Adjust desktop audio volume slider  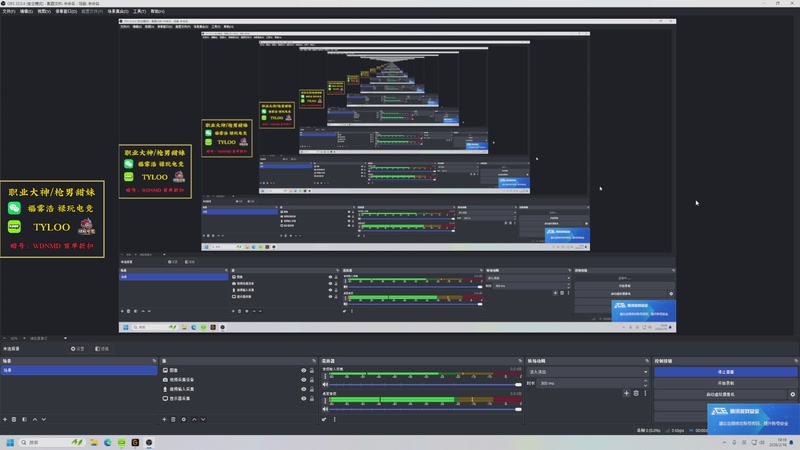point(426,409)
